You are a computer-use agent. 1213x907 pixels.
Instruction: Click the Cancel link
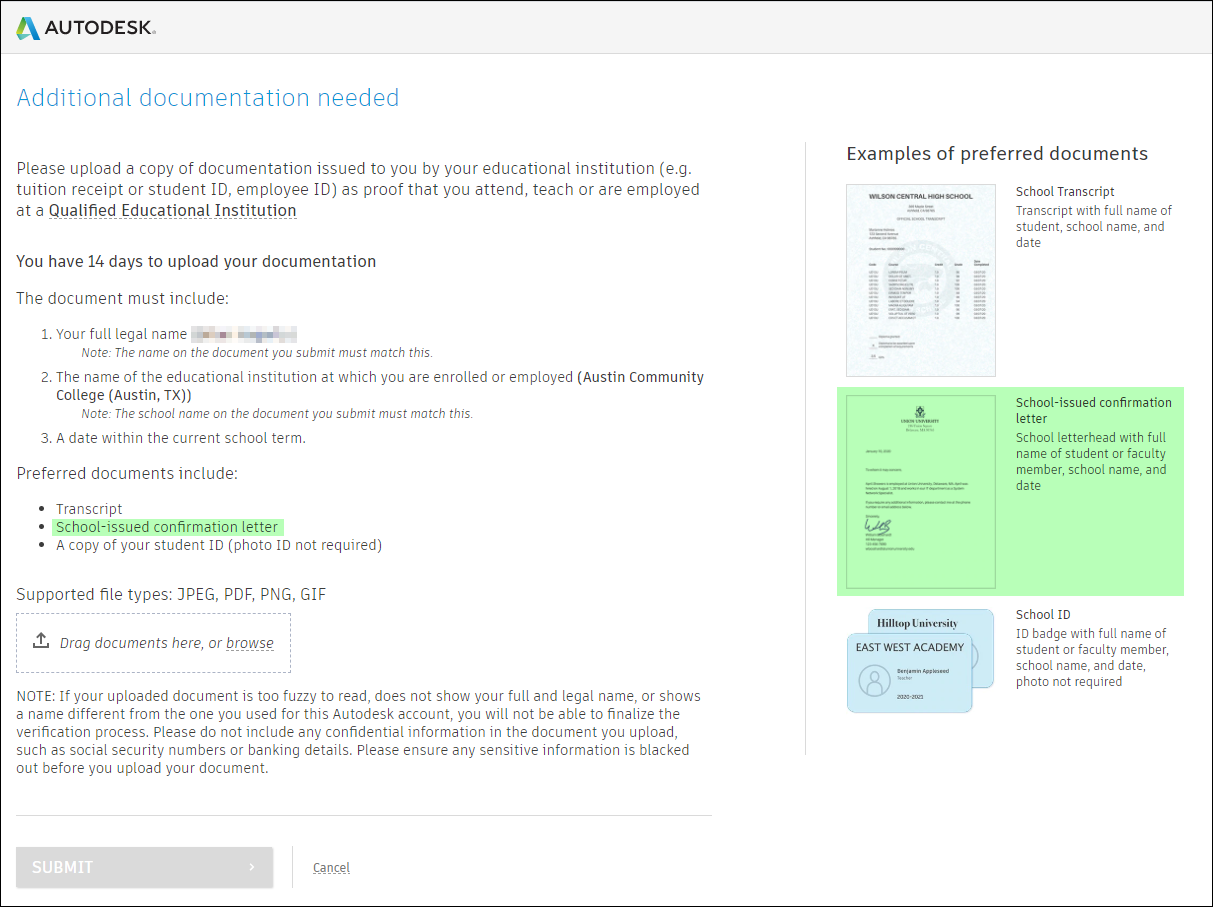pos(331,868)
